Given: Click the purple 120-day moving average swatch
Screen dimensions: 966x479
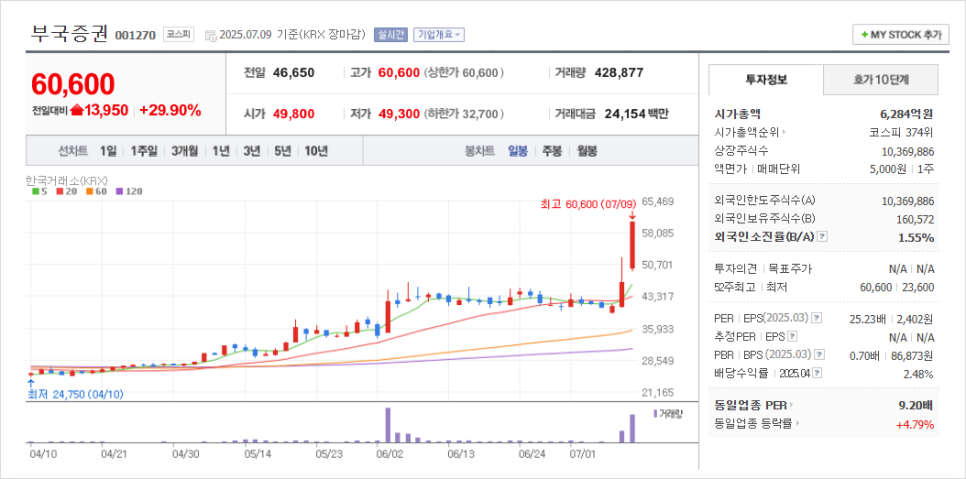Looking at the screenshot, I should tap(118, 191).
